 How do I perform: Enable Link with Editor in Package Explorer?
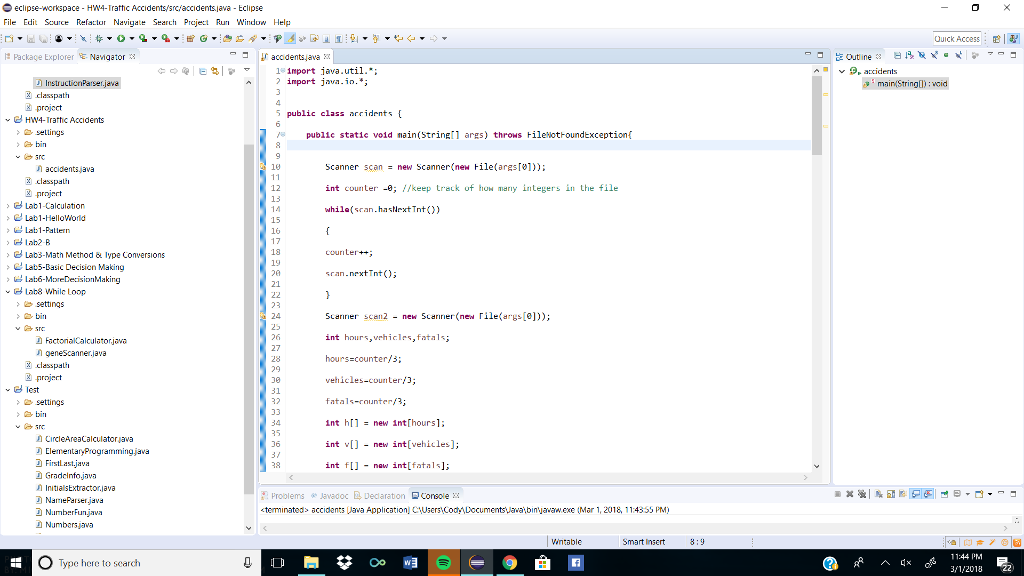point(214,71)
